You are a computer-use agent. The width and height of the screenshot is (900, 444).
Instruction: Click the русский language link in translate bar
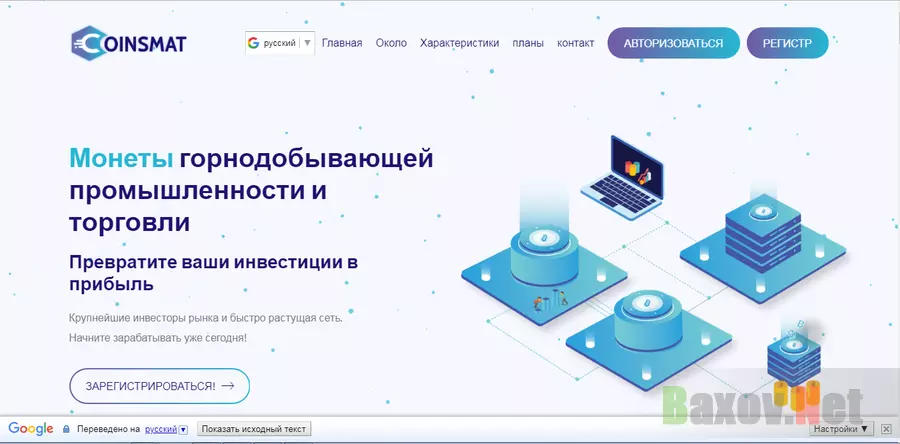160,429
